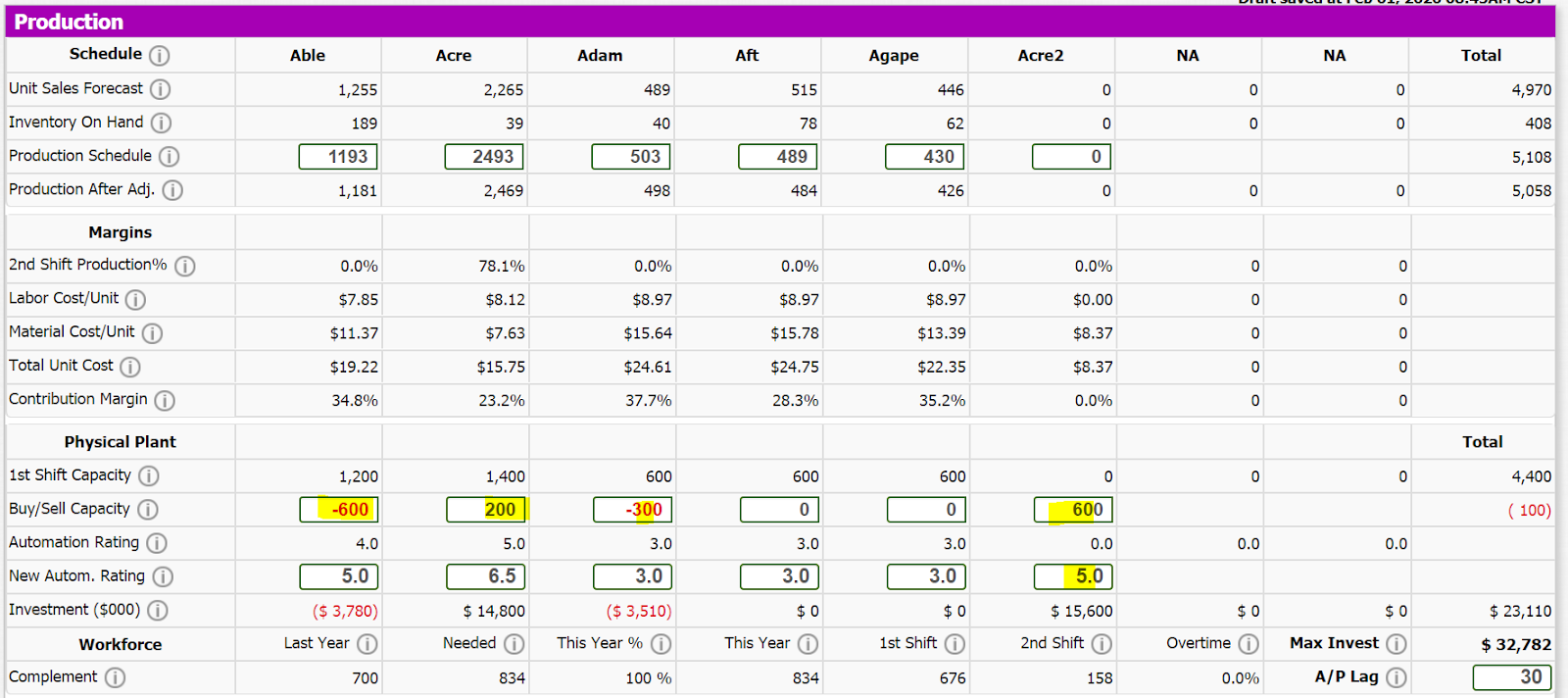Image resolution: width=1568 pixels, height=698 pixels.
Task: Click the A/P Lag input field
Action: coord(1512,677)
